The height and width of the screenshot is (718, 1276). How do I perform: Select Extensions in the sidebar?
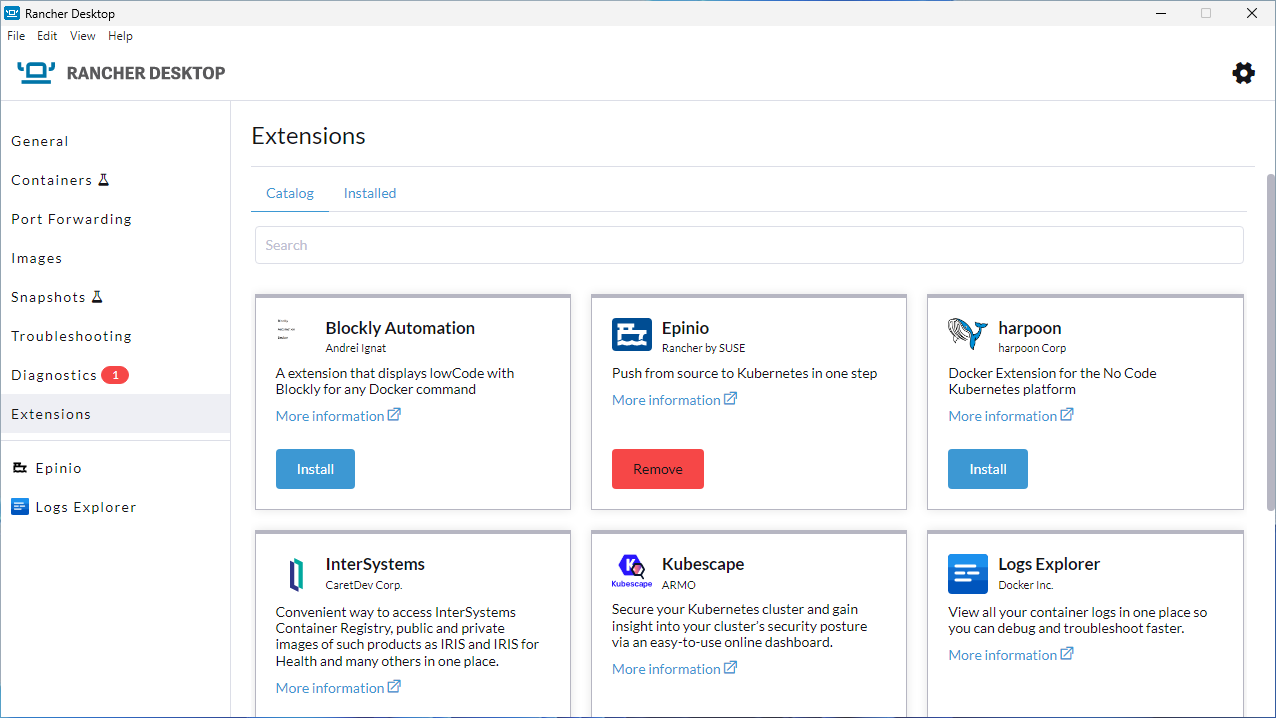[115, 414]
